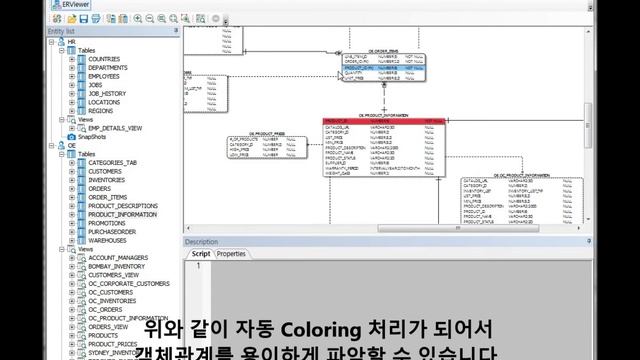The image size is (640, 360).
Task: Open the toolbar overflow options arrow
Action: coord(225,20)
